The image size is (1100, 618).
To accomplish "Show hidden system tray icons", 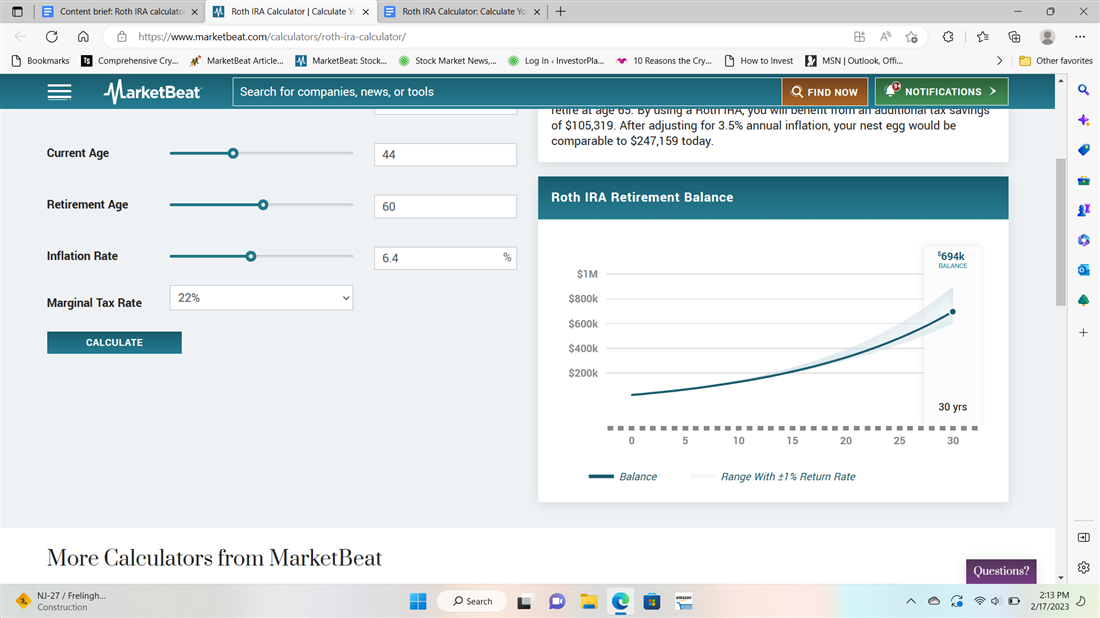I will click(910, 601).
